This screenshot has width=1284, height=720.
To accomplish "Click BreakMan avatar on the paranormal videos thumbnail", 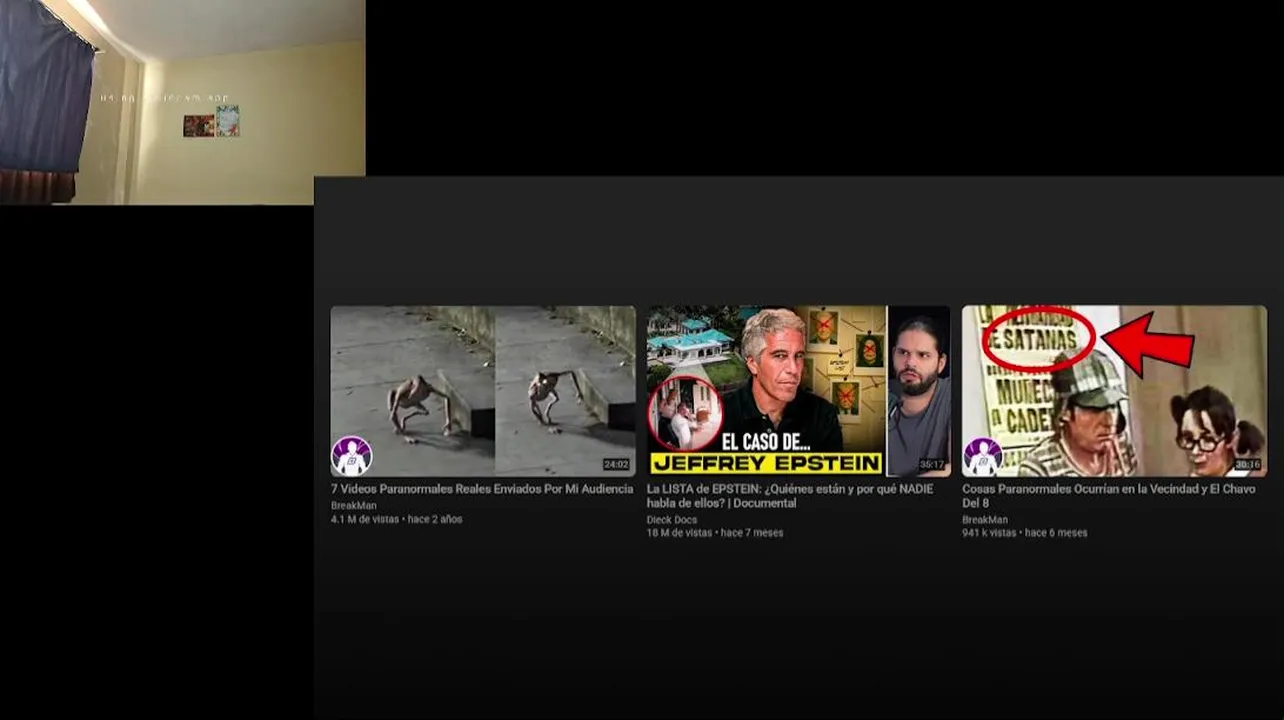I will pos(352,456).
